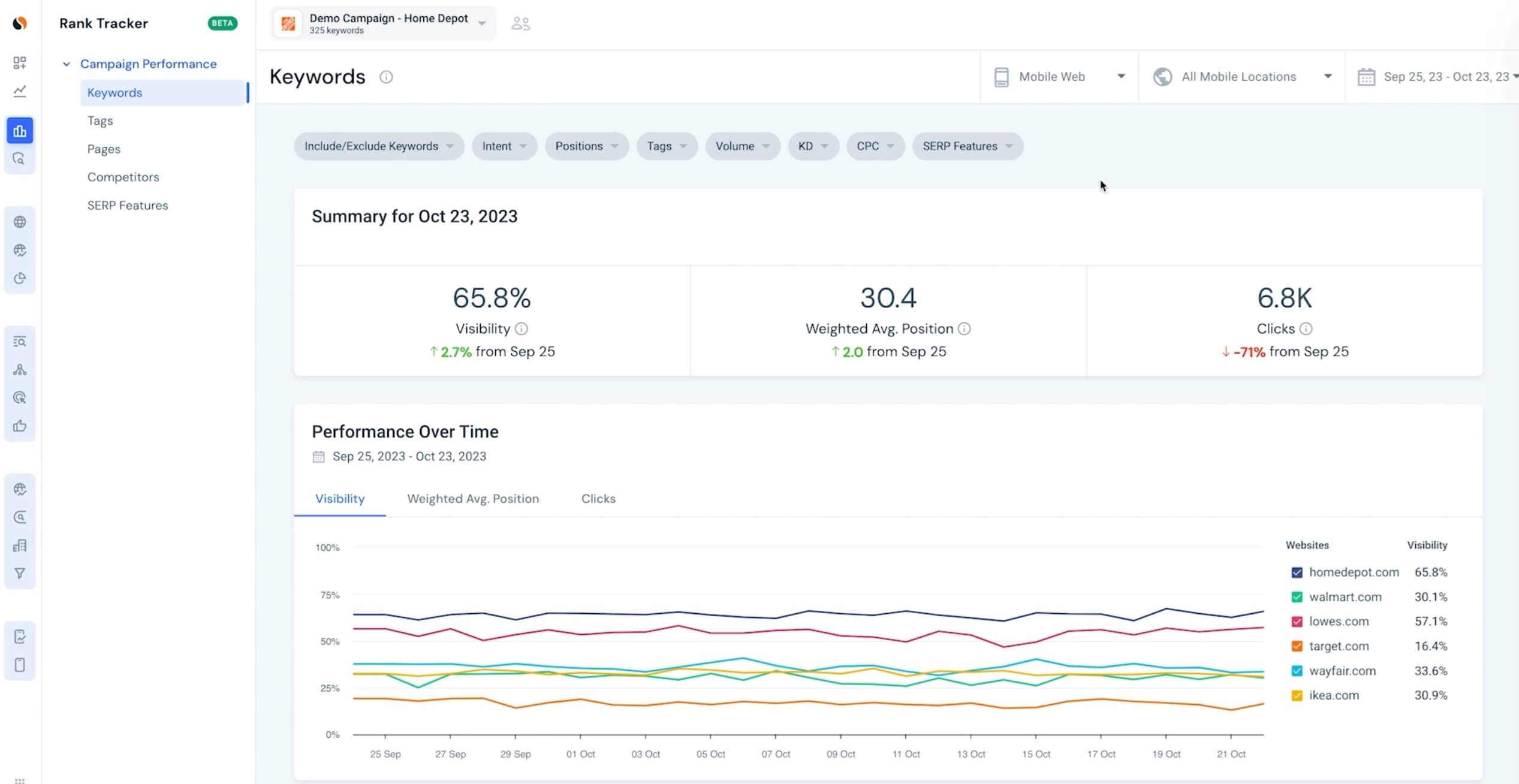Toggle the ikea.com checkbox in legend
Image resolution: width=1519 pixels, height=784 pixels.
click(1297, 696)
